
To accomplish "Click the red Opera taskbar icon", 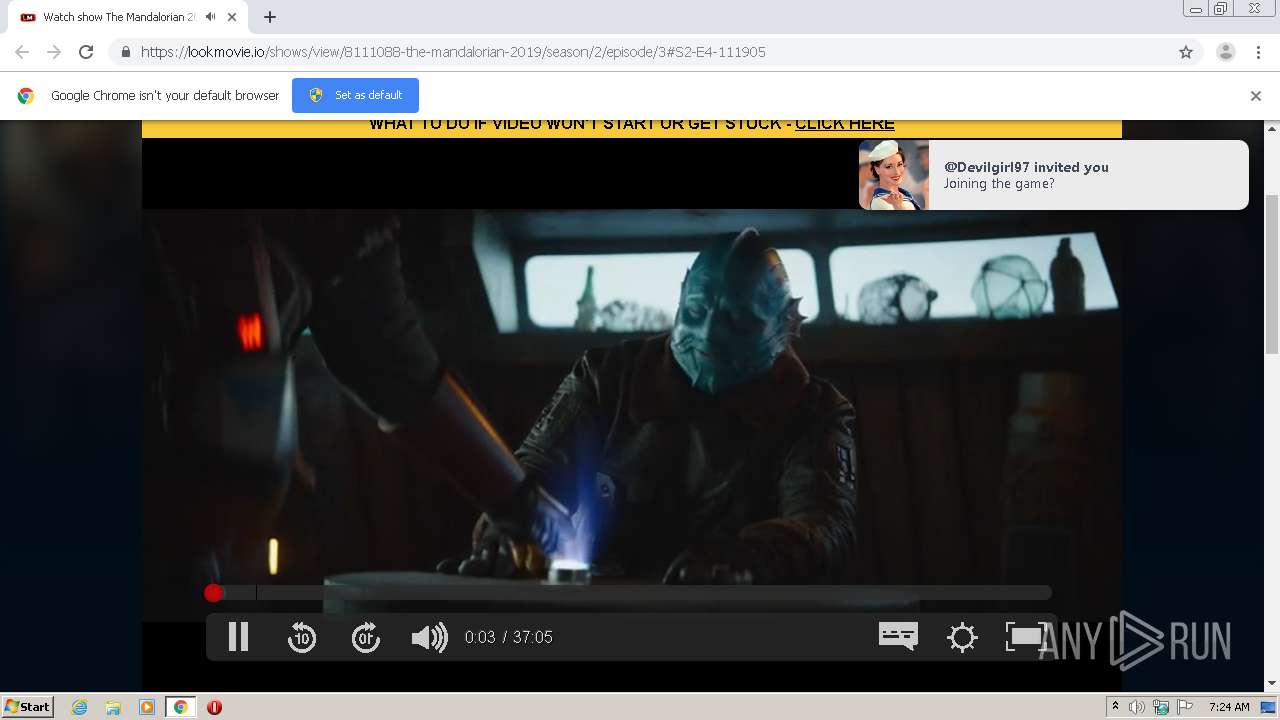I will pyautogui.click(x=214, y=707).
